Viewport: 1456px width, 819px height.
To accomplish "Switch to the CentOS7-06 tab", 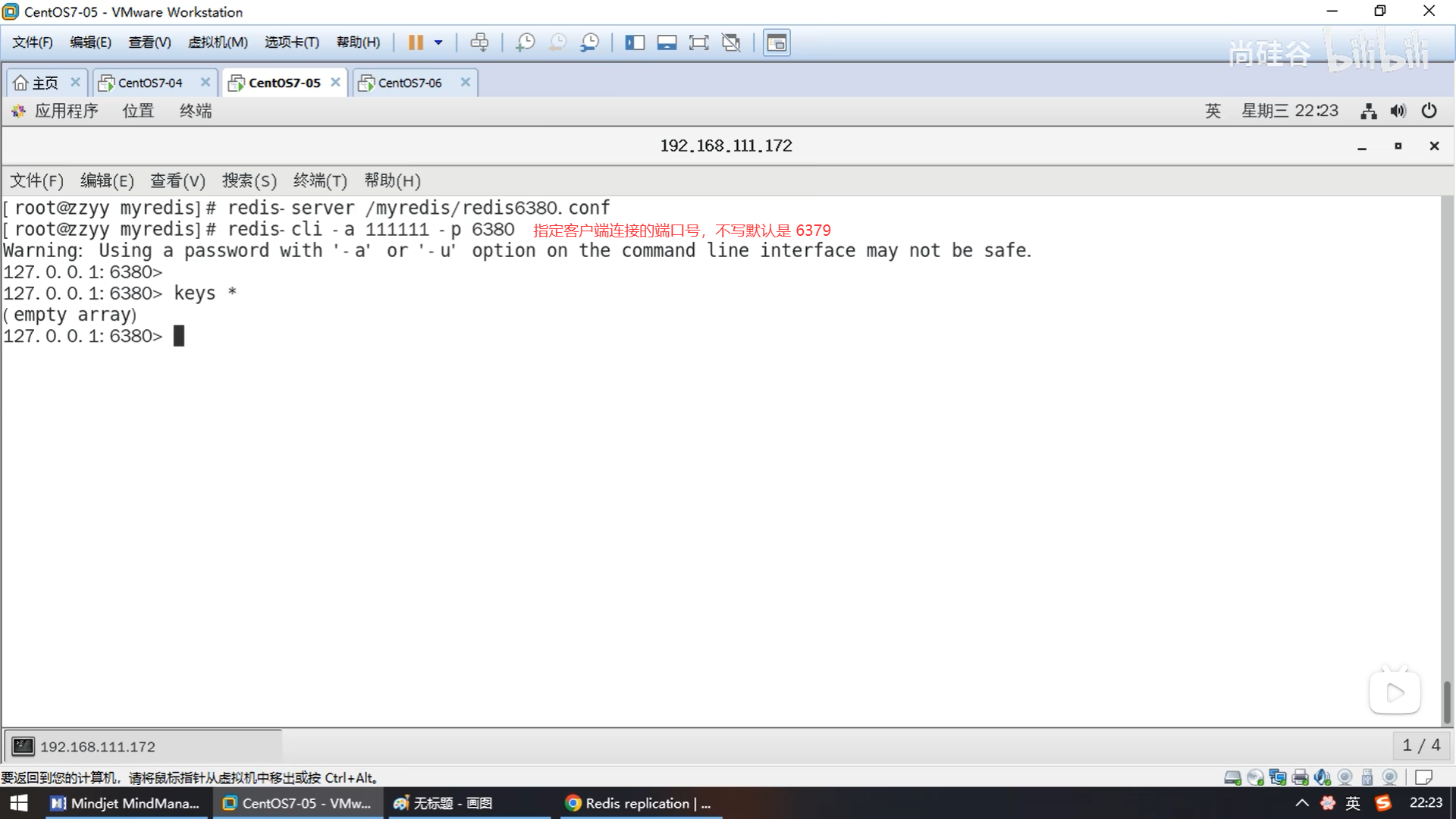I will 409,83.
